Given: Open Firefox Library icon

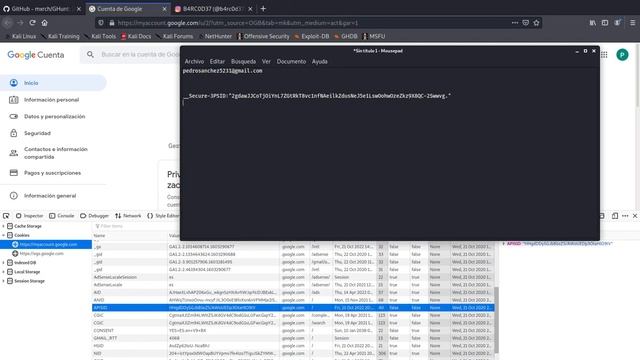Looking at the screenshot, I should (x=593, y=23).
